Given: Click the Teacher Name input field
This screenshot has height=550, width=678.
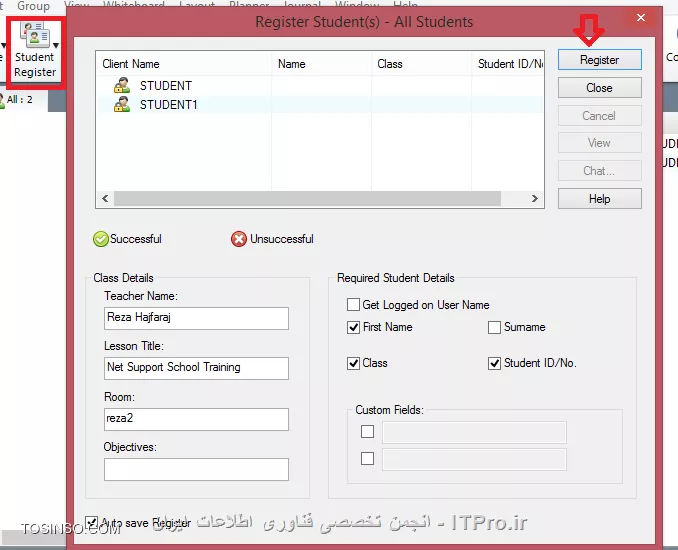Looking at the screenshot, I should click(196, 318).
